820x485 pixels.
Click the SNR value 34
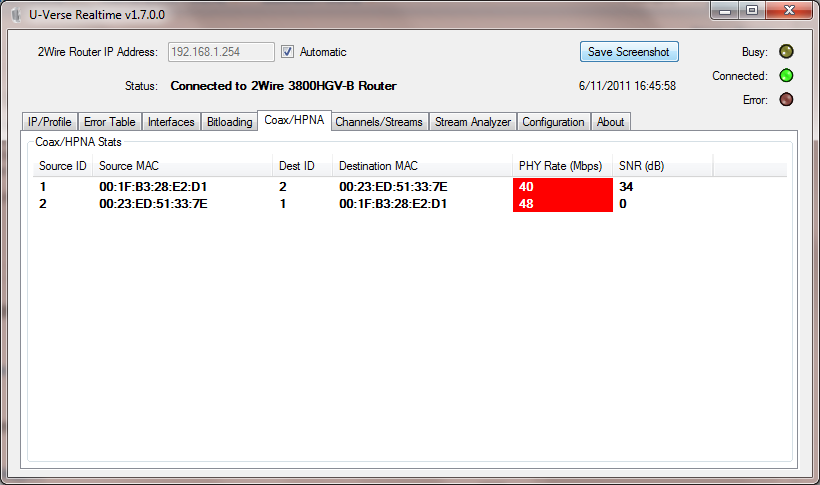[626, 187]
